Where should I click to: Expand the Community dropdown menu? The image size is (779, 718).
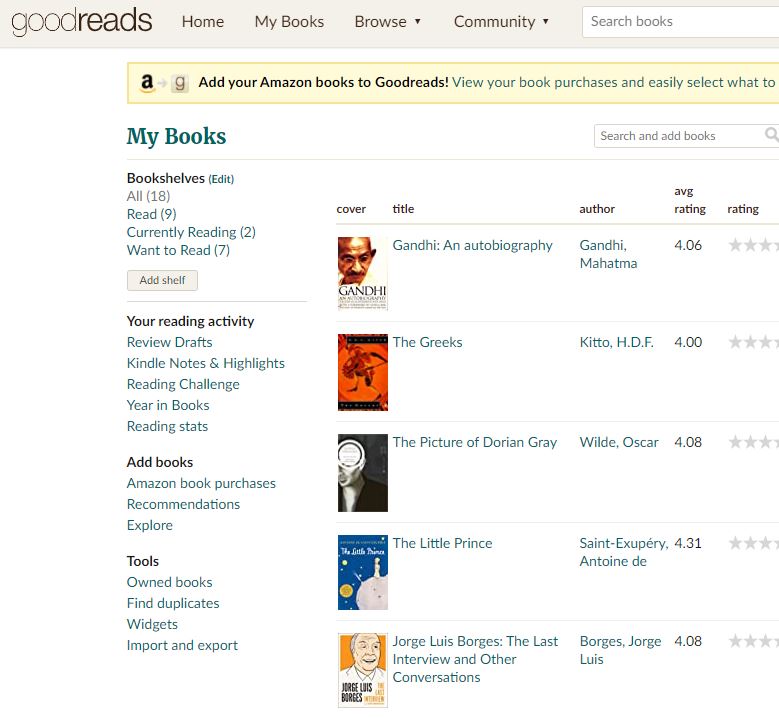tap(501, 22)
